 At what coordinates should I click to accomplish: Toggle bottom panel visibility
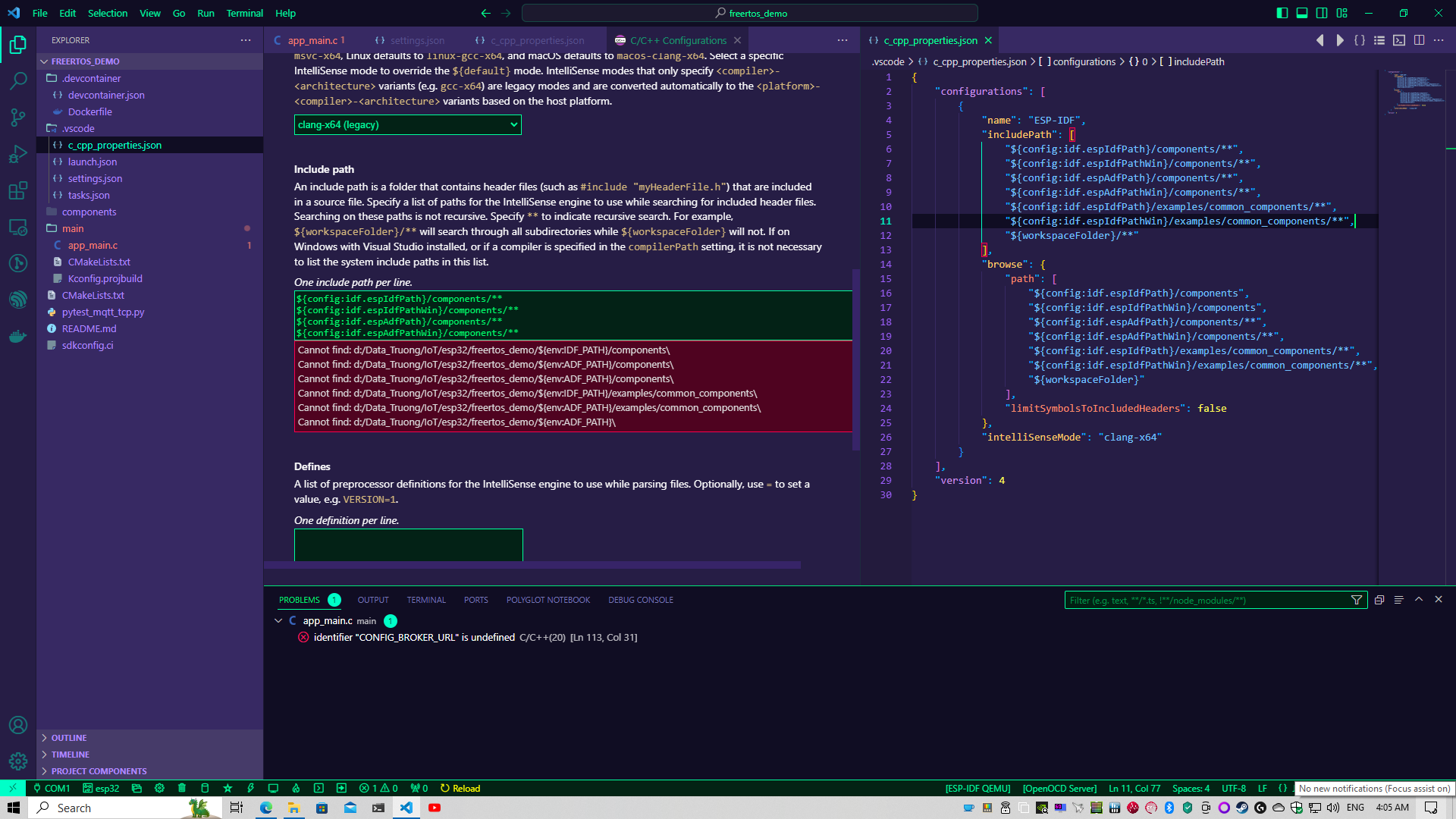click(x=1302, y=13)
